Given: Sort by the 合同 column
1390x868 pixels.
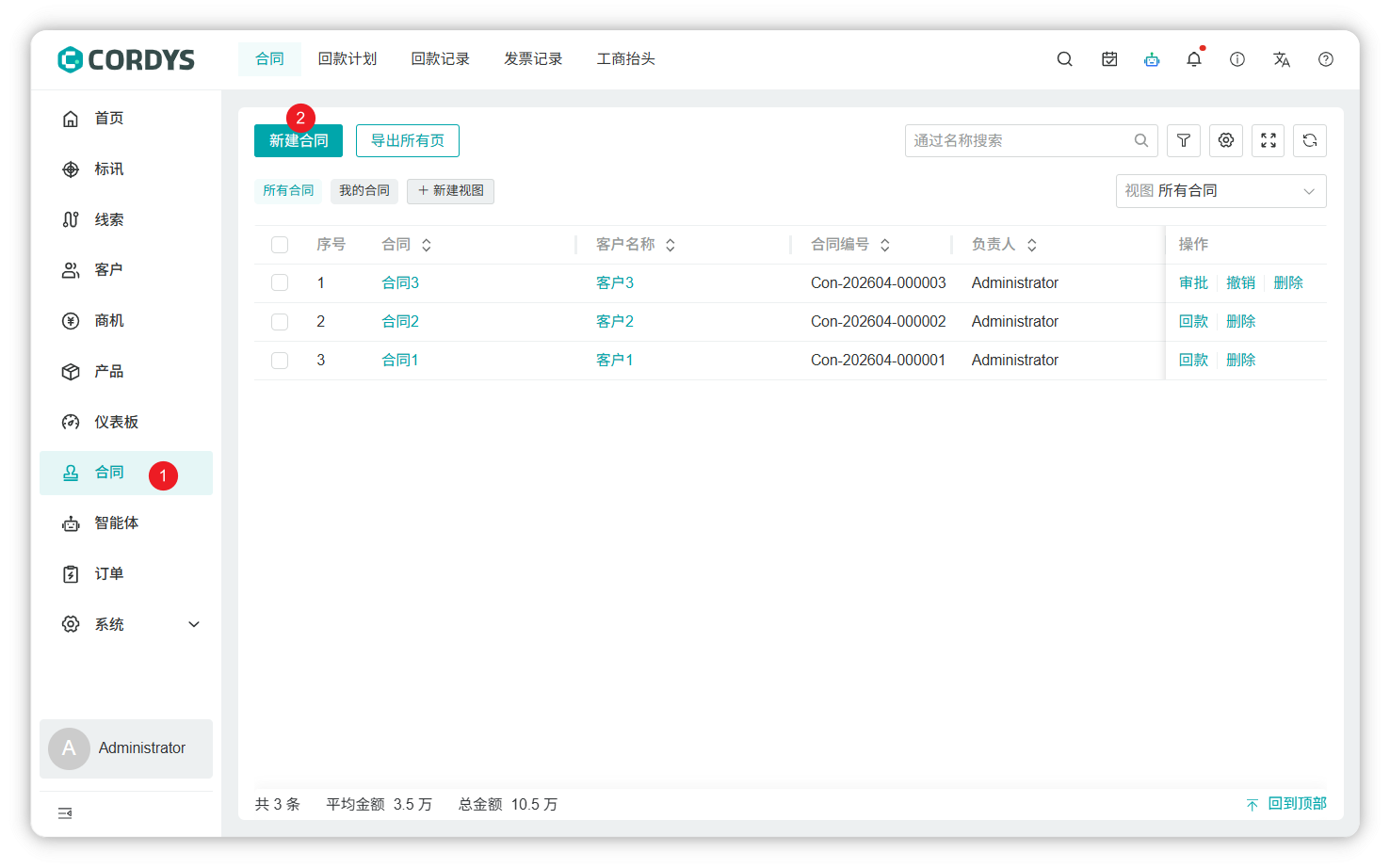Looking at the screenshot, I should [427, 245].
